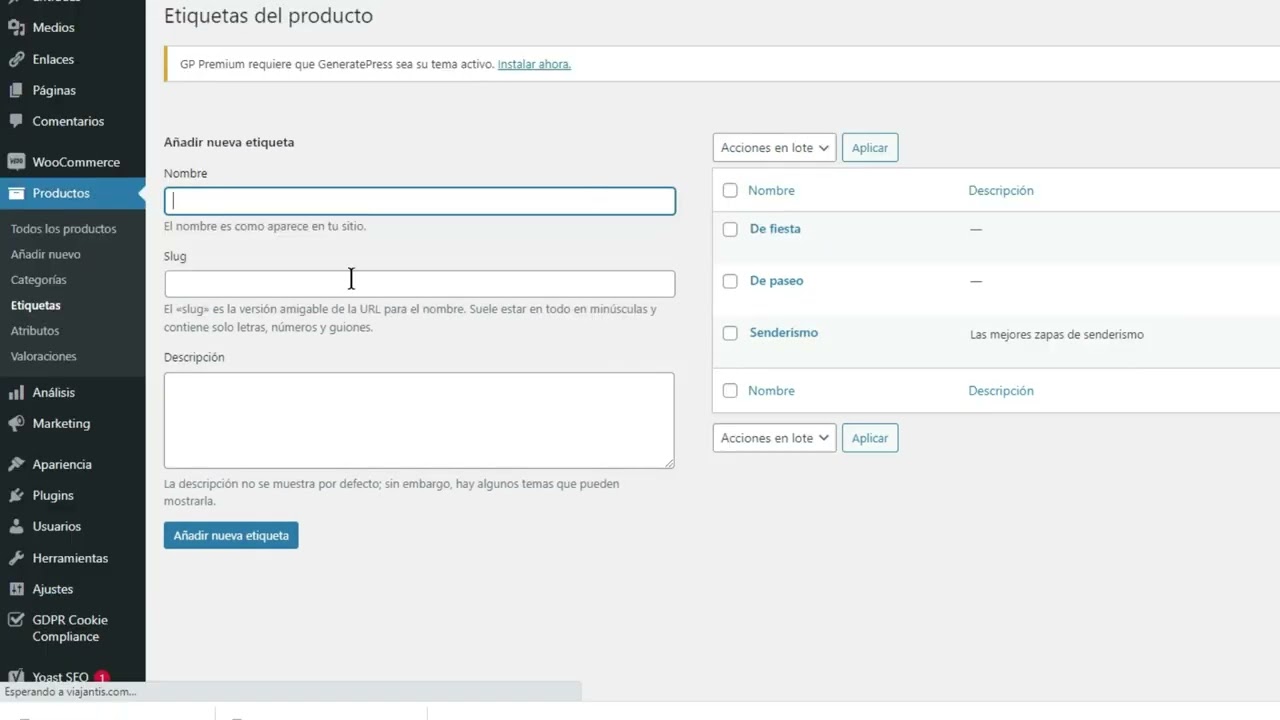1280x720 pixels.
Task: Toggle select-all checkbox in table header
Action: point(730,190)
